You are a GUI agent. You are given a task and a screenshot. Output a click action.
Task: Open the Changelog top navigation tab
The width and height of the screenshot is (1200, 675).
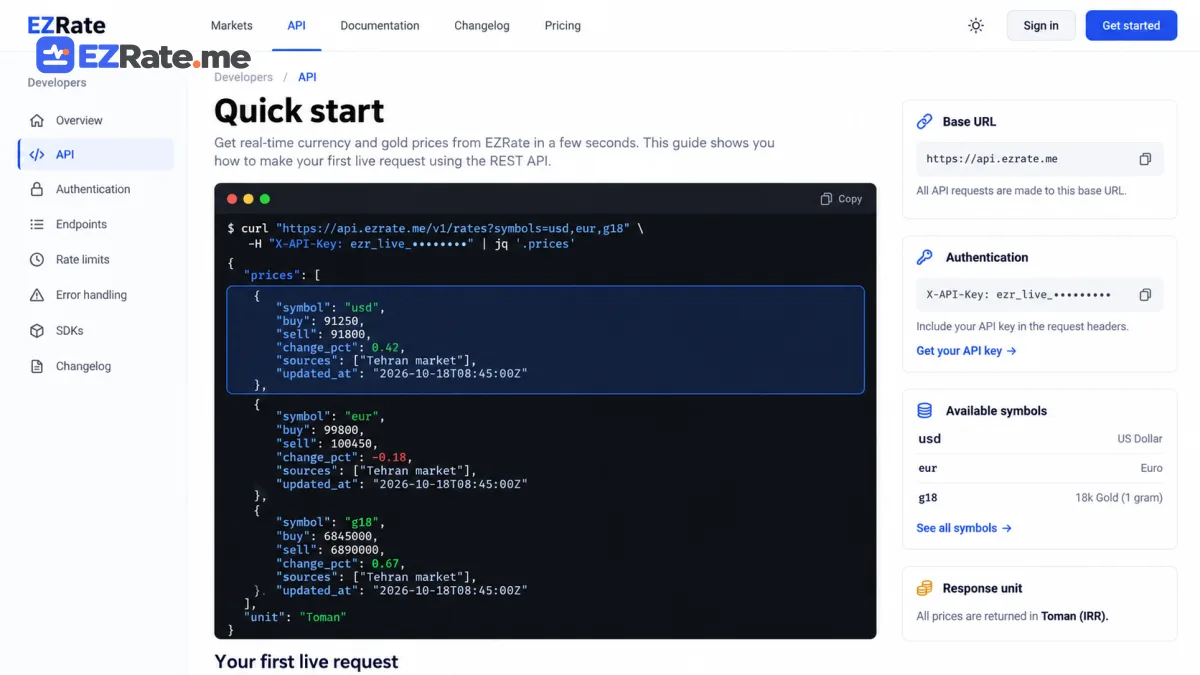(482, 26)
